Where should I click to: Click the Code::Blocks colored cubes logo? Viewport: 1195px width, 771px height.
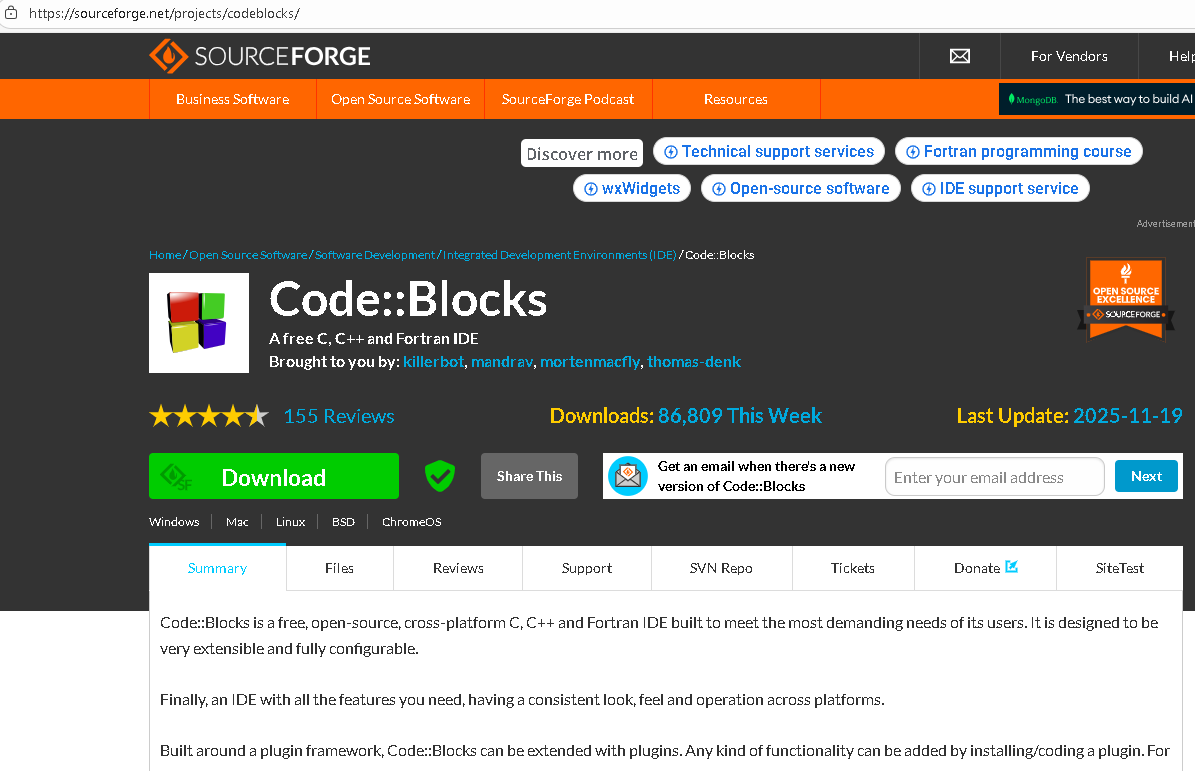tap(199, 323)
